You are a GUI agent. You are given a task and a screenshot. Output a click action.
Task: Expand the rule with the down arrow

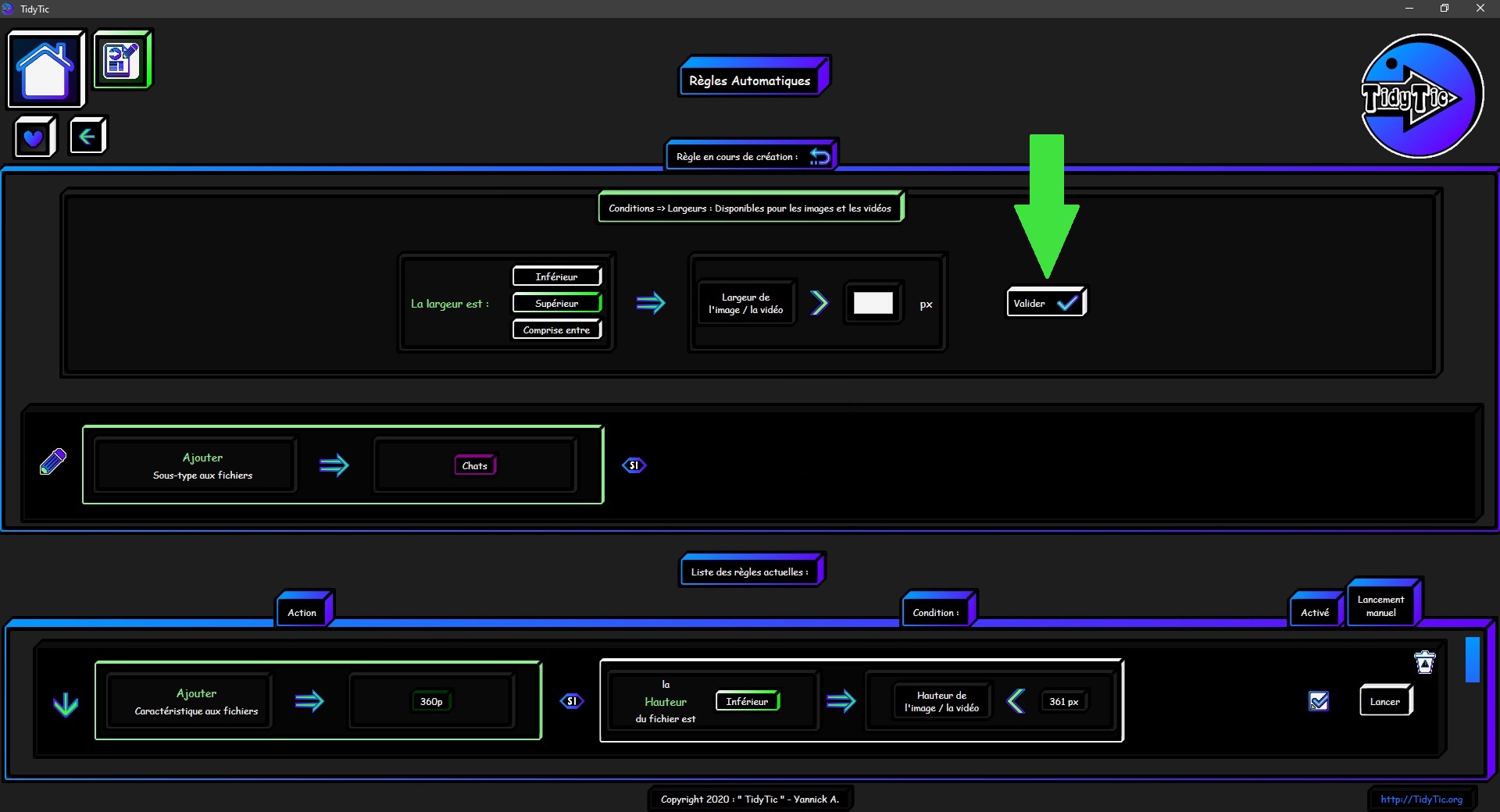click(66, 704)
